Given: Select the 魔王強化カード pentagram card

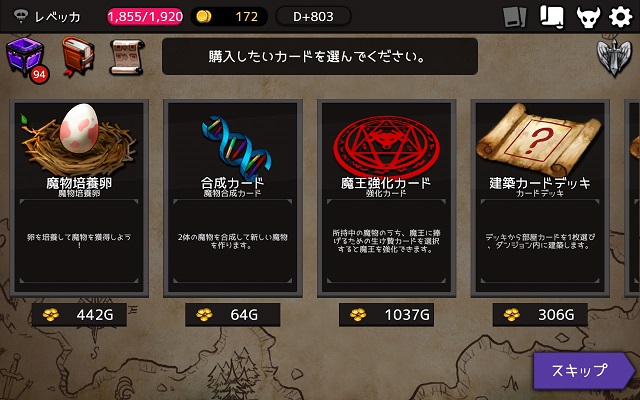Looking at the screenshot, I should (x=387, y=198).
